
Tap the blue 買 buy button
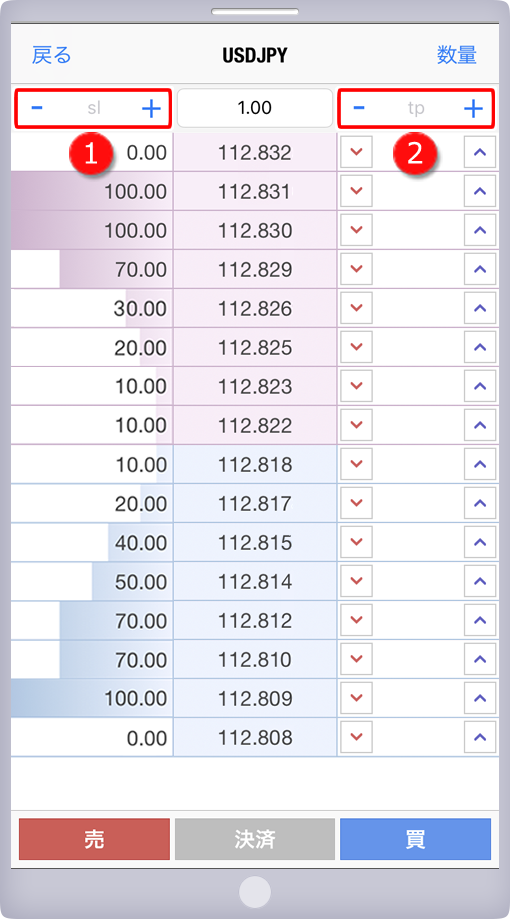415,839
